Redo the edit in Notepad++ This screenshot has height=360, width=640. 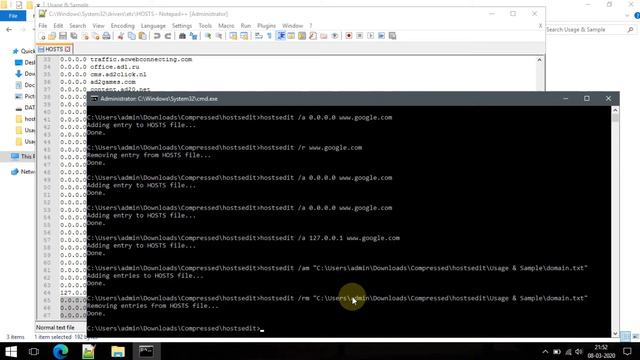(167, 36)
